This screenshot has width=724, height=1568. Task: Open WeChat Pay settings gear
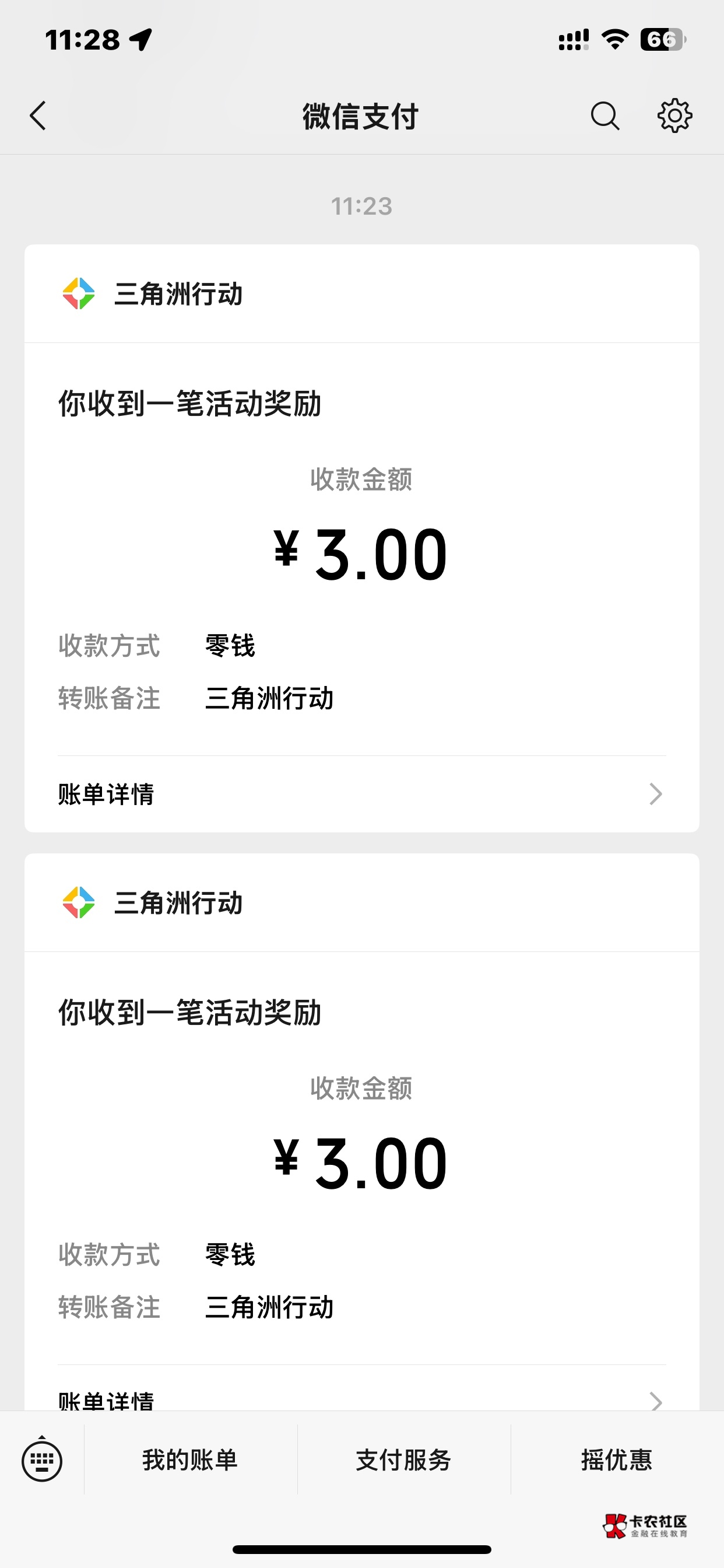point(674,116)
